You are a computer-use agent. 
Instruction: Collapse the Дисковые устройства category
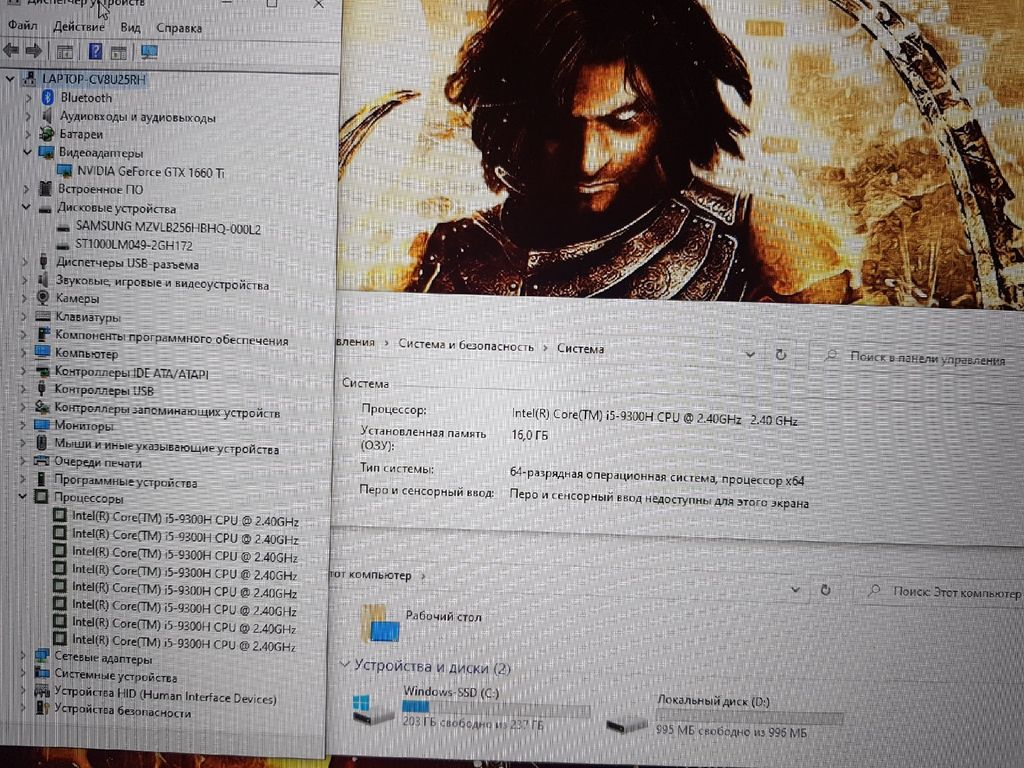[x=26, y=207]
